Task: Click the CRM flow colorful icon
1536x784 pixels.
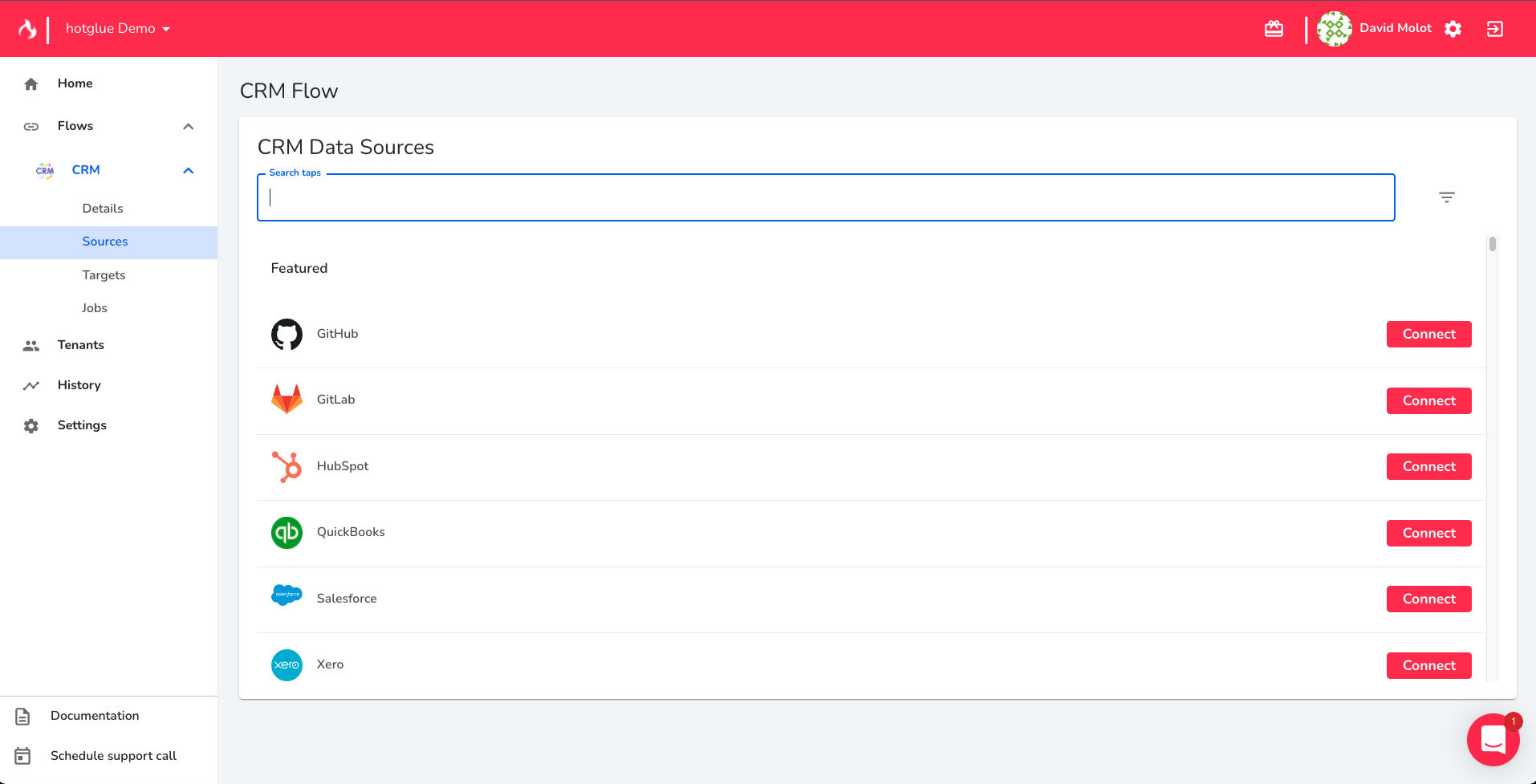Action: click(45, 170)
